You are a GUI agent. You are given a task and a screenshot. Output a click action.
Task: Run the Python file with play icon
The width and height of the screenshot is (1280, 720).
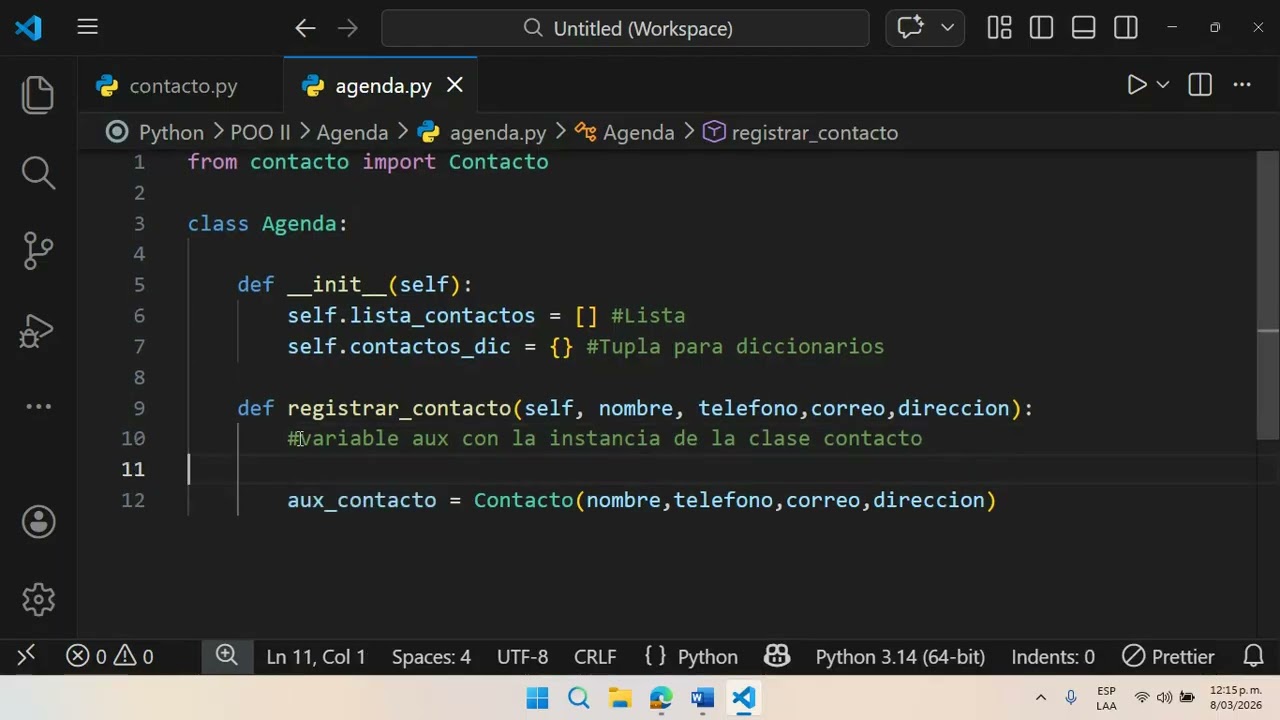(x=1137, y=85)
